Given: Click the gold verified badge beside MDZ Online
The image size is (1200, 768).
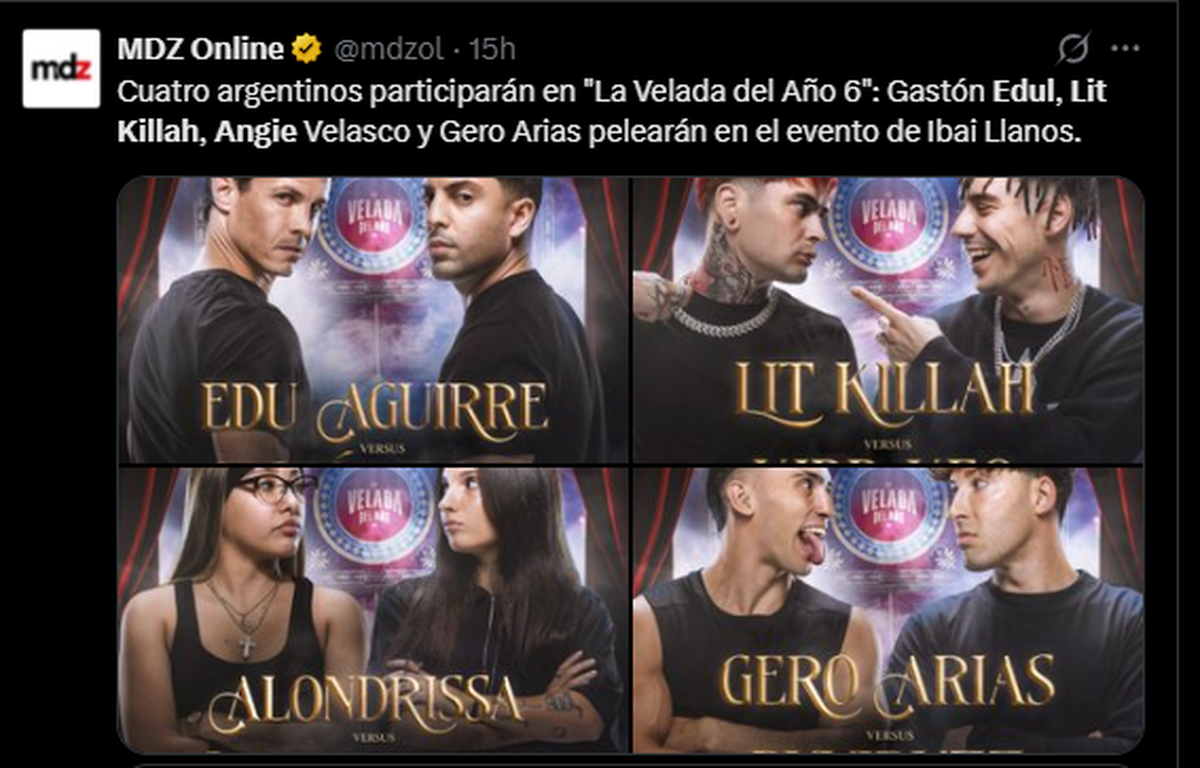Looking at the screenshot, I should [x=306, y=48].
